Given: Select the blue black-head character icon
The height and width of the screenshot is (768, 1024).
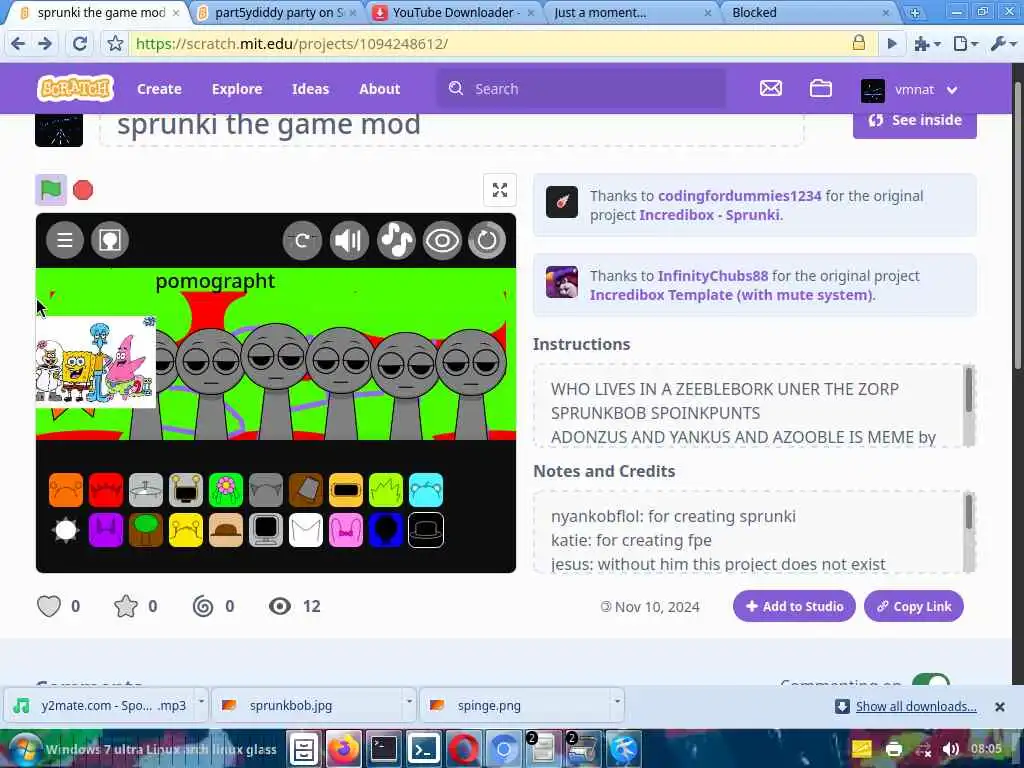Looking at the screenshot, I should [x=386, y=530].
